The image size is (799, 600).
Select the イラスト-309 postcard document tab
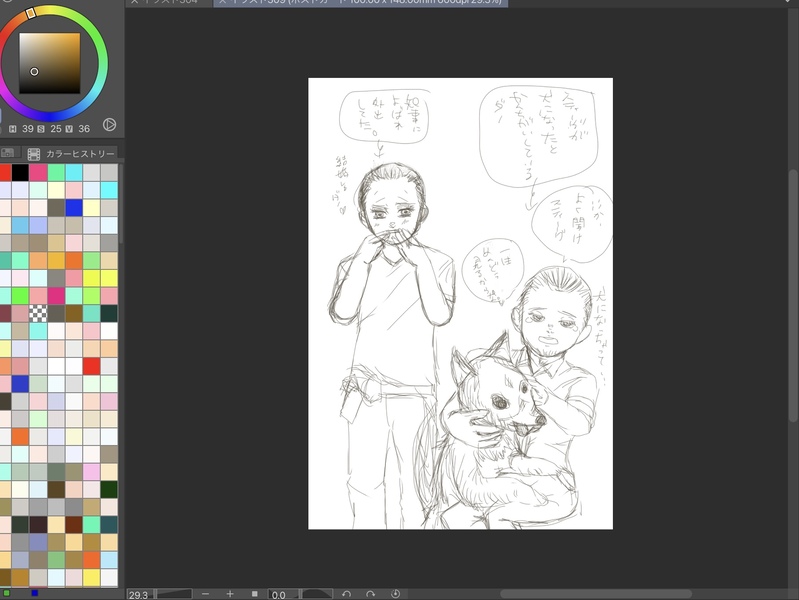[x=361, y=3]
